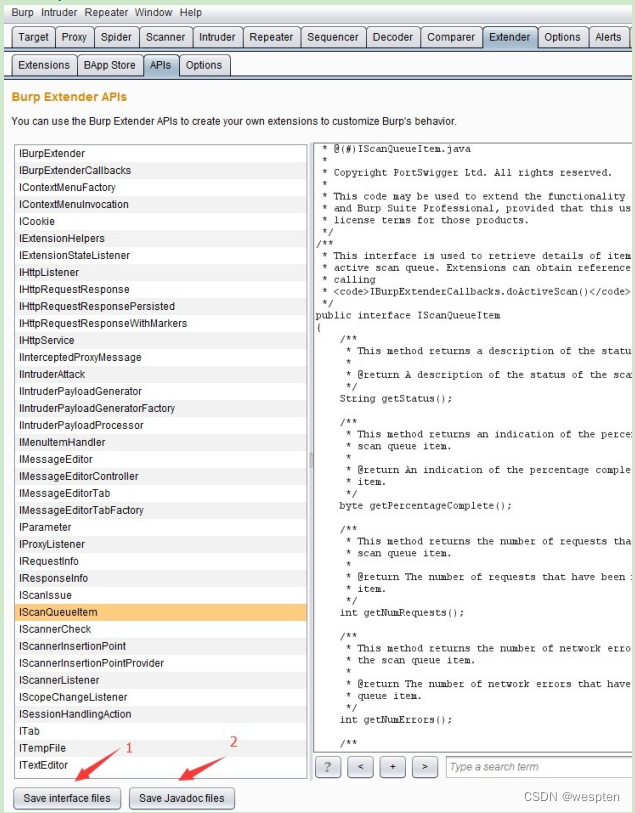Select IIntruderPayloadProcessor interface
Viewport: 635px width, 813px height.
[161, 426]
